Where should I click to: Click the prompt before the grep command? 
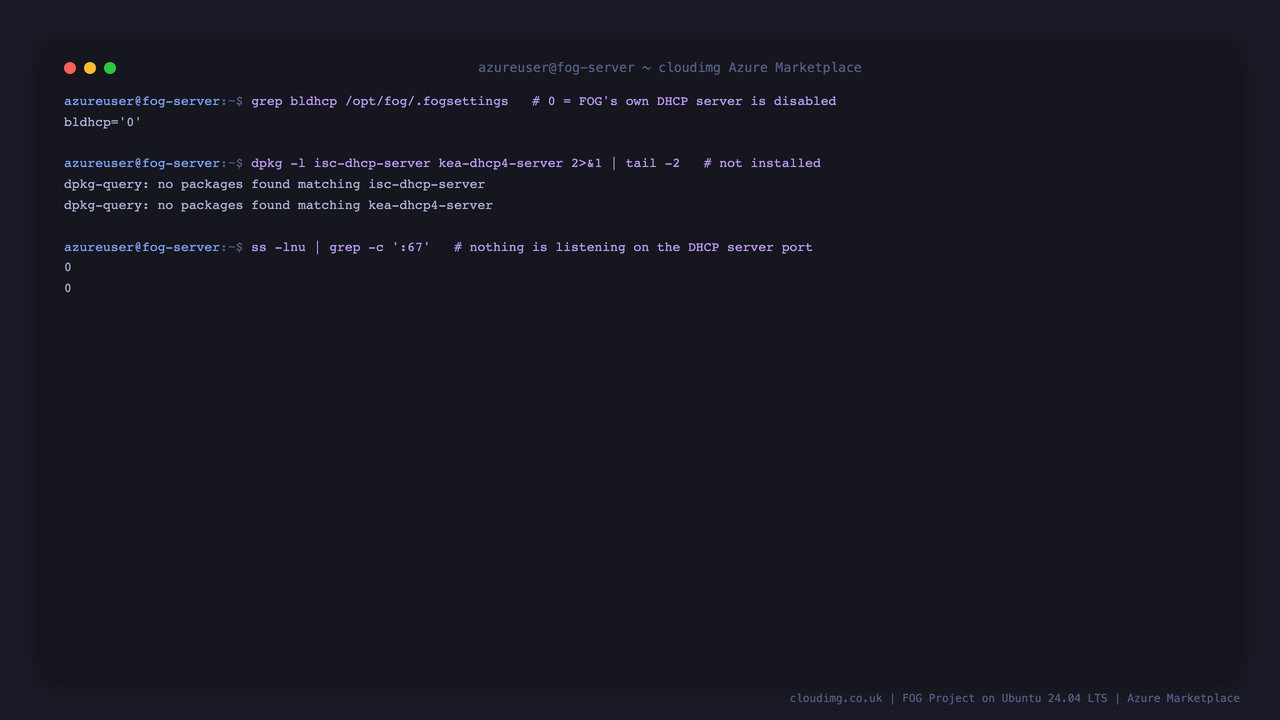coord(154,101)
